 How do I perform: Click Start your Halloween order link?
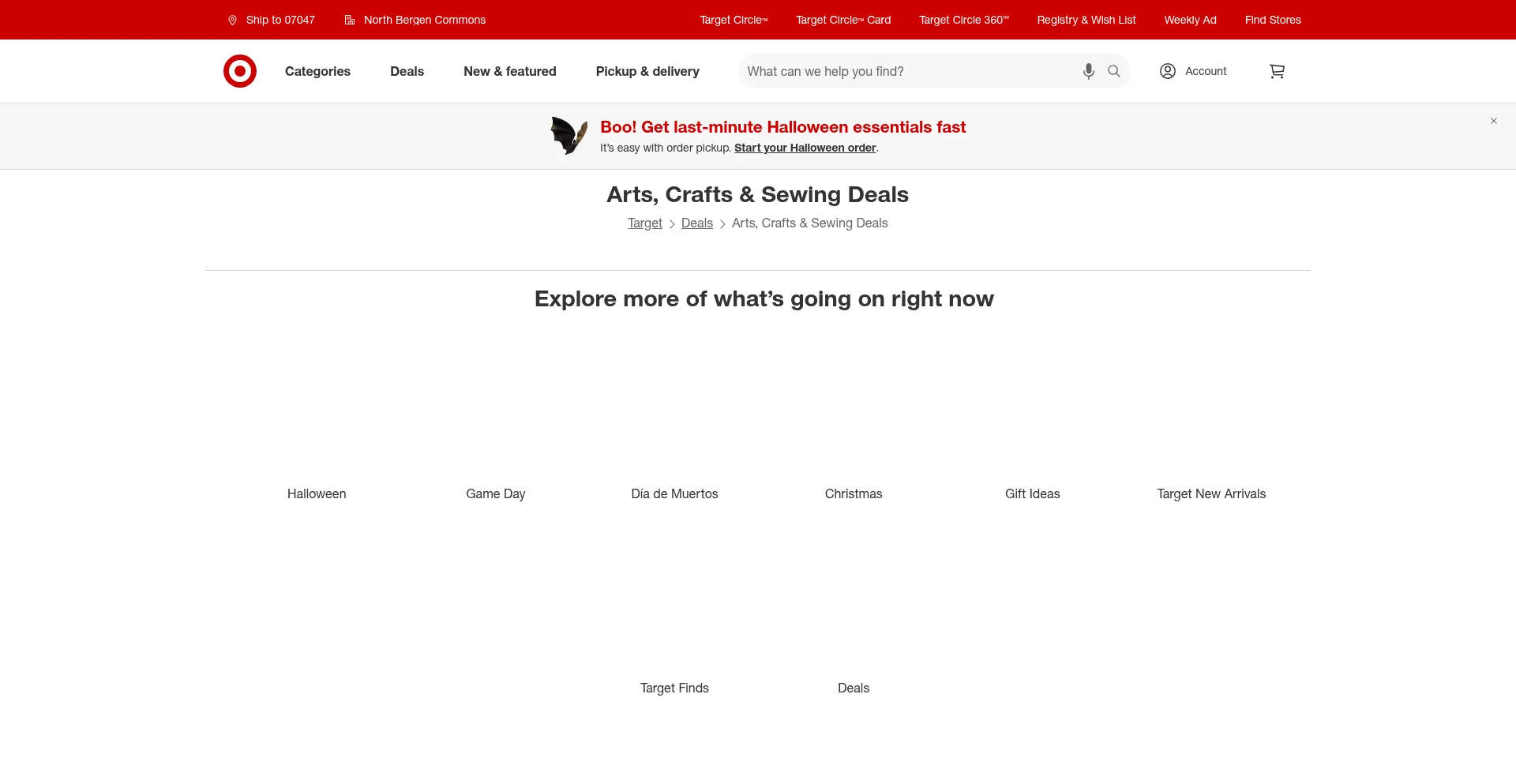pyautogui.click(x=805, y=148)
